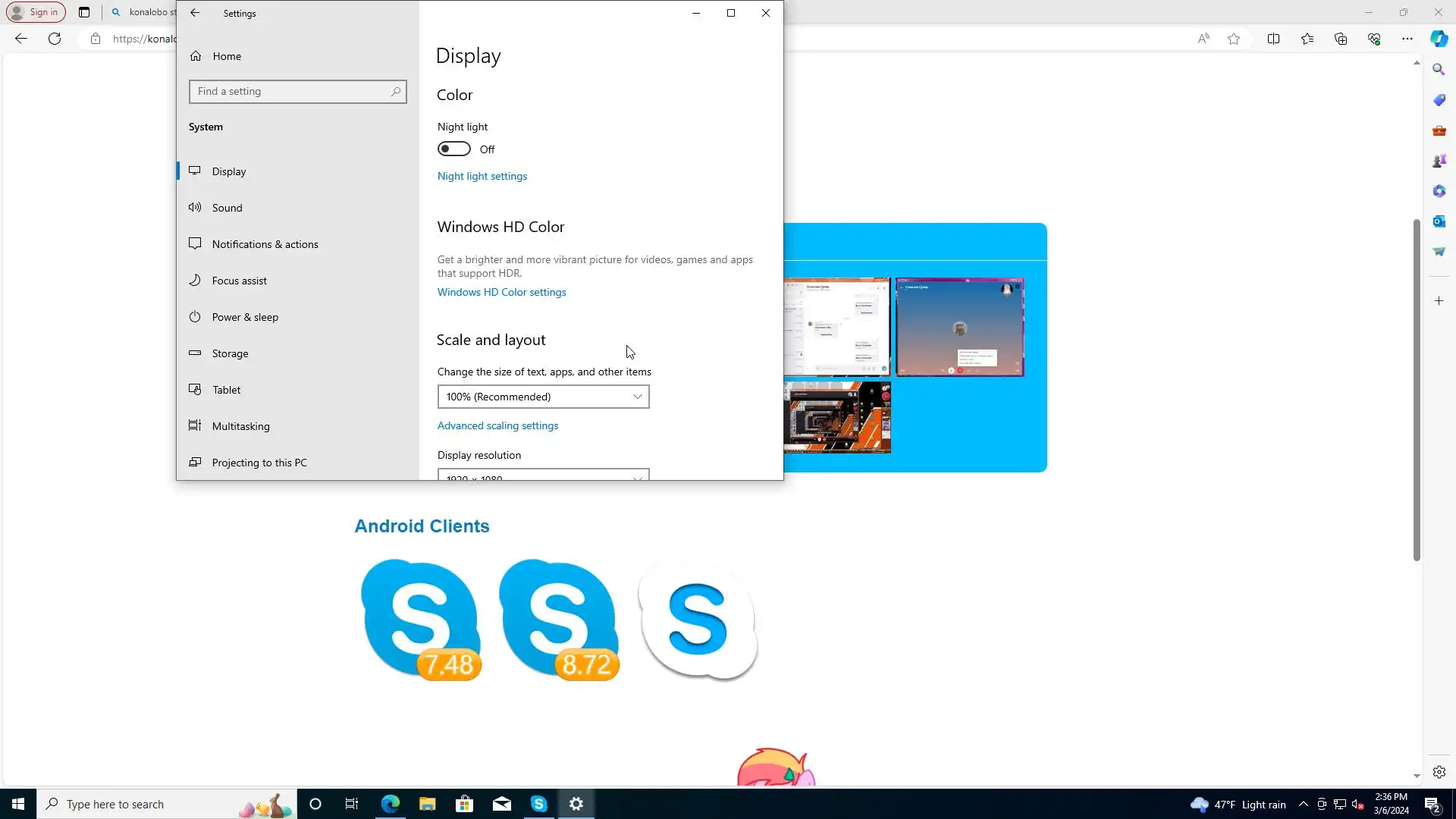Click the Settings back arrow
The height and width of the screenshot is (819, 1456).
tap(195, 13)
